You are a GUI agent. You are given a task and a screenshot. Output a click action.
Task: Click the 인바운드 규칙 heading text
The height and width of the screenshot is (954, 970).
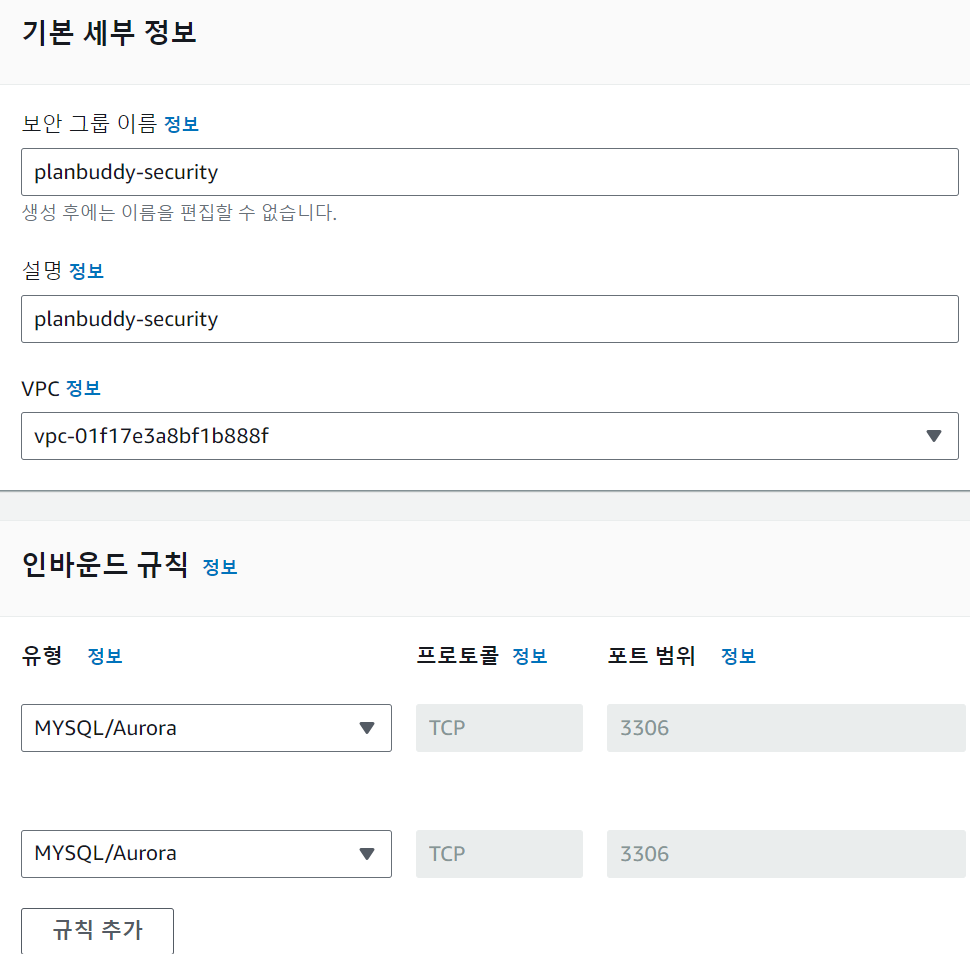tap(105, 565)
